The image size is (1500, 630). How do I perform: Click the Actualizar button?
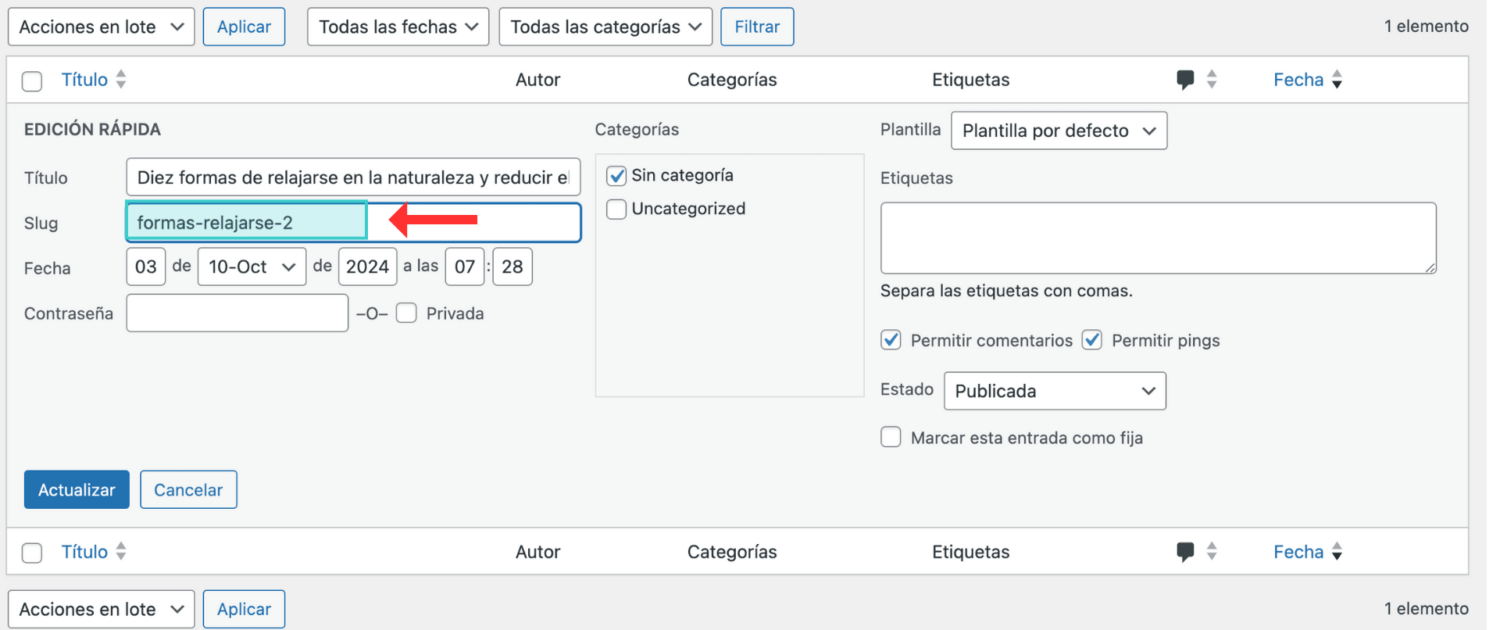[76, 489]
